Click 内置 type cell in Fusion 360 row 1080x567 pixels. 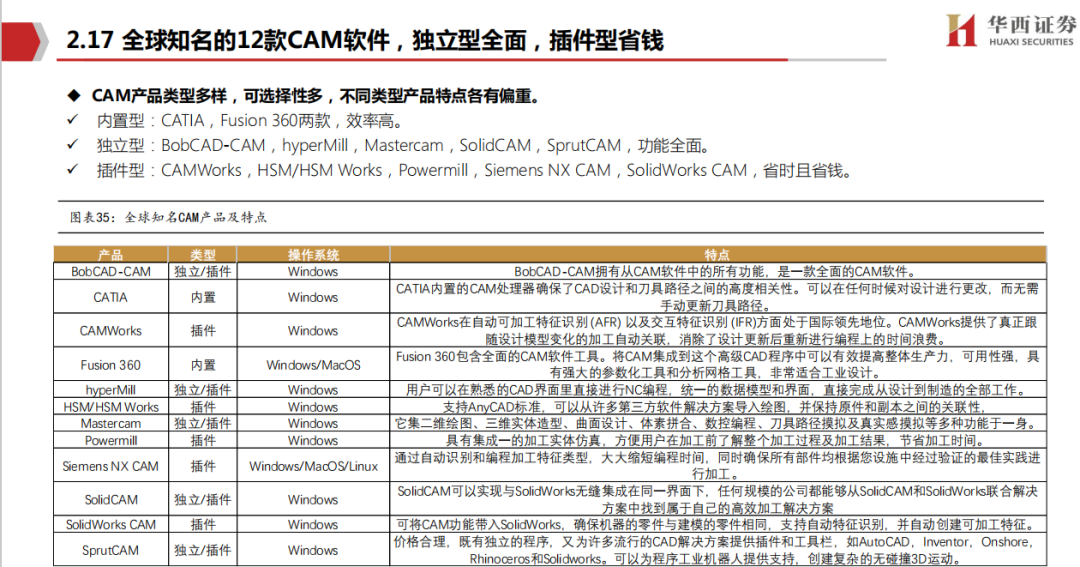pyautogui.click(x=203, y=364)
